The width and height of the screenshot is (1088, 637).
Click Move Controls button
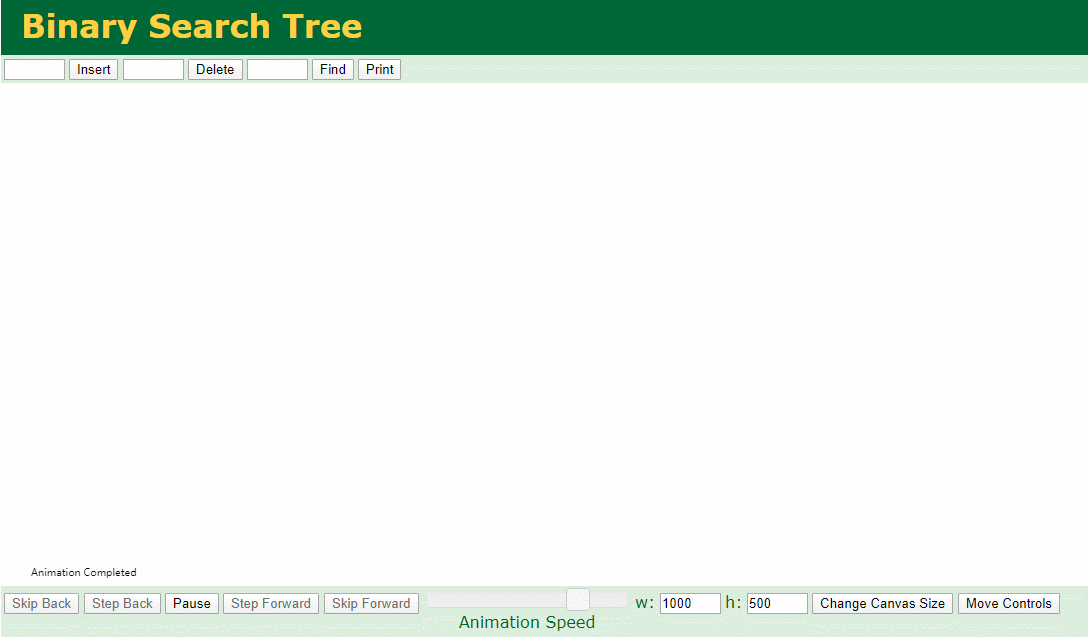[1009, 603]
